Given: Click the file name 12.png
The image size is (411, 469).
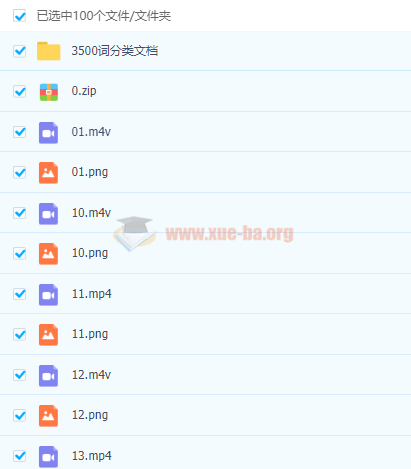Looking at the screenshot, I should point(90,415).
